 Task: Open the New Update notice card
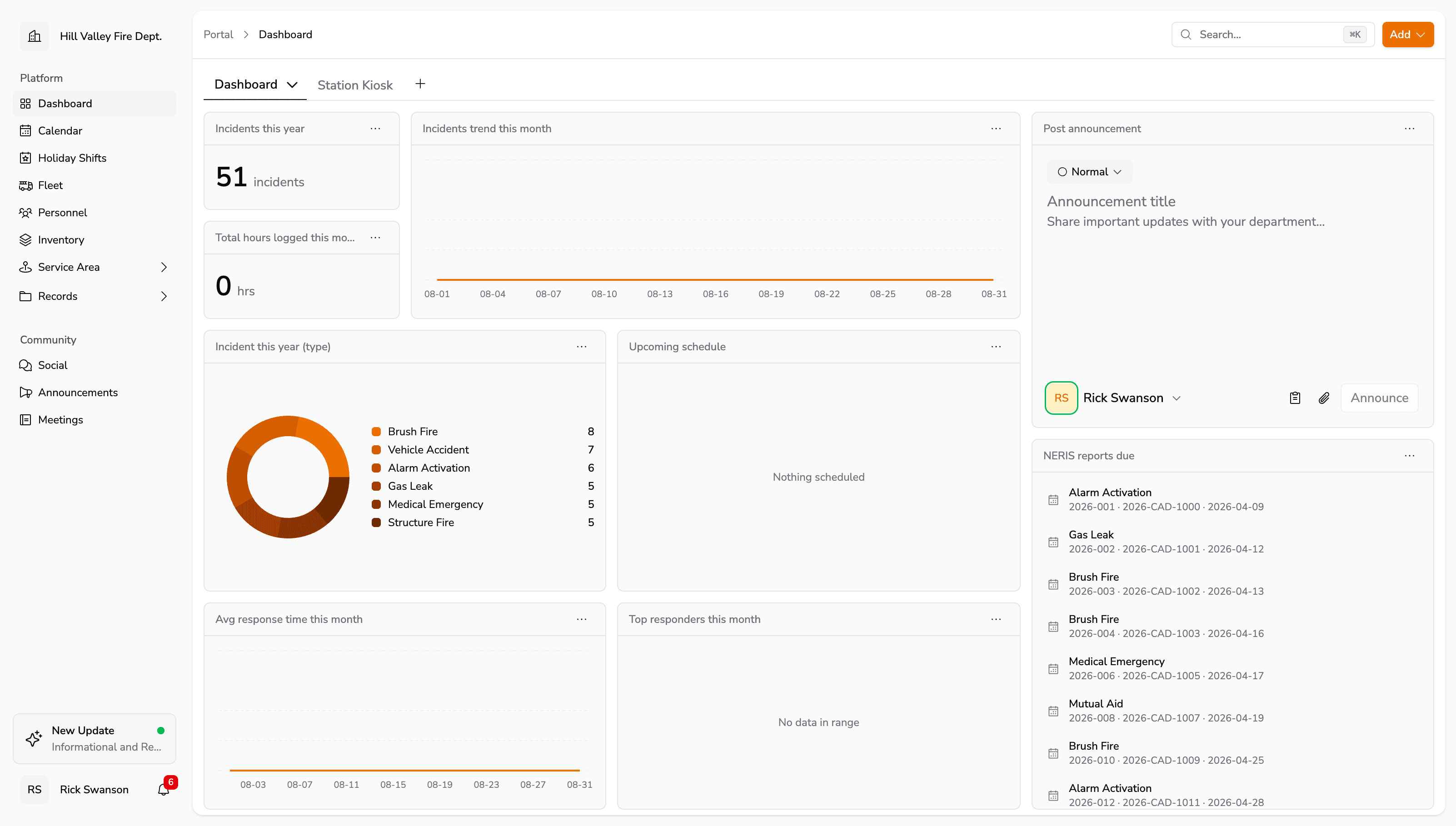pyautogui.click(x=94, y=739)
